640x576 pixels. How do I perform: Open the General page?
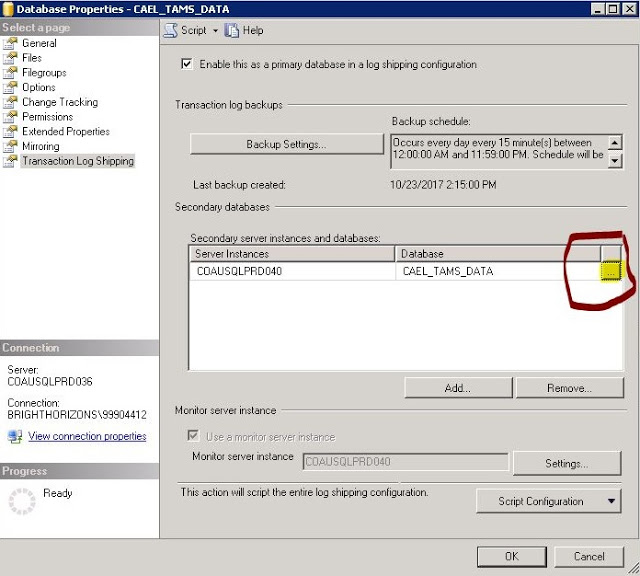coord(39,43)
